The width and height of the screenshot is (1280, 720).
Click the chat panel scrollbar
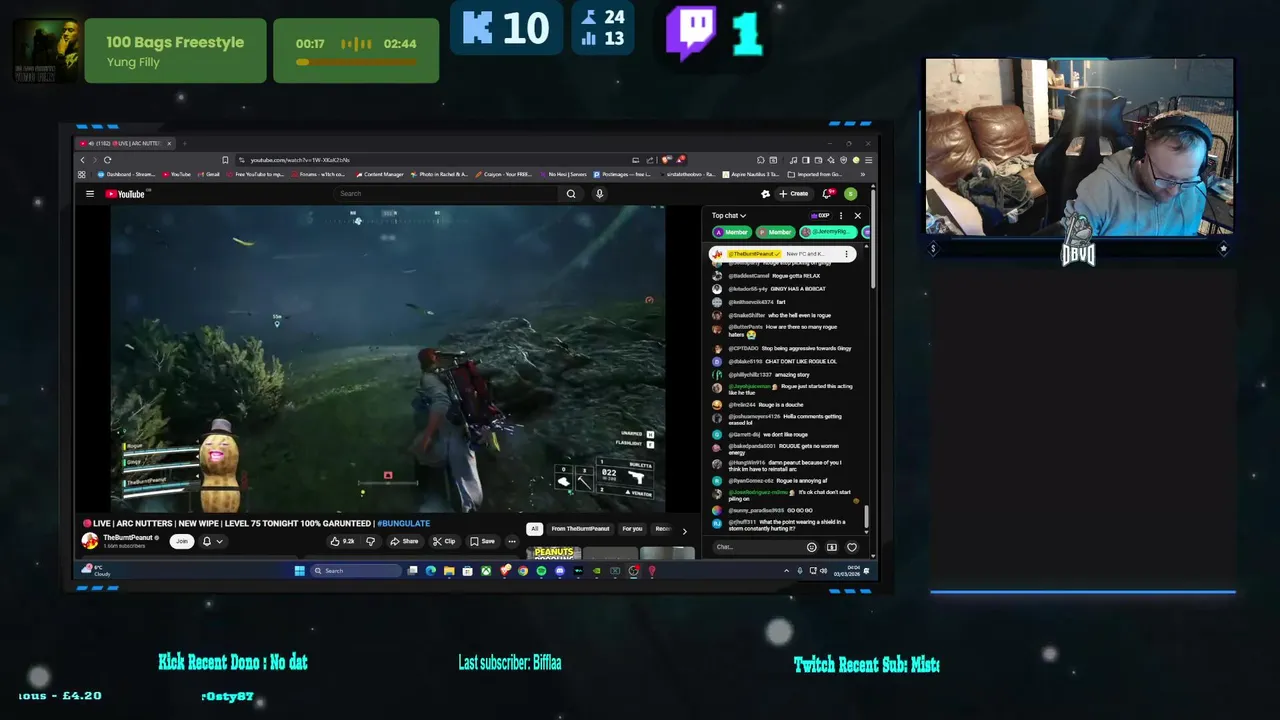click(867, 517)
